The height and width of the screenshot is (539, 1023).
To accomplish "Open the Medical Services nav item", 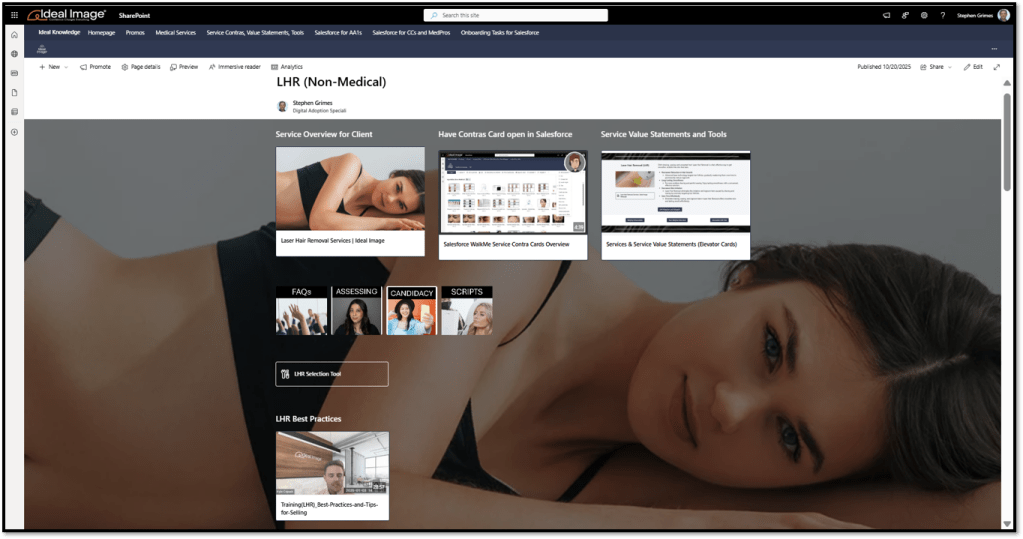I will click(175, 33).
